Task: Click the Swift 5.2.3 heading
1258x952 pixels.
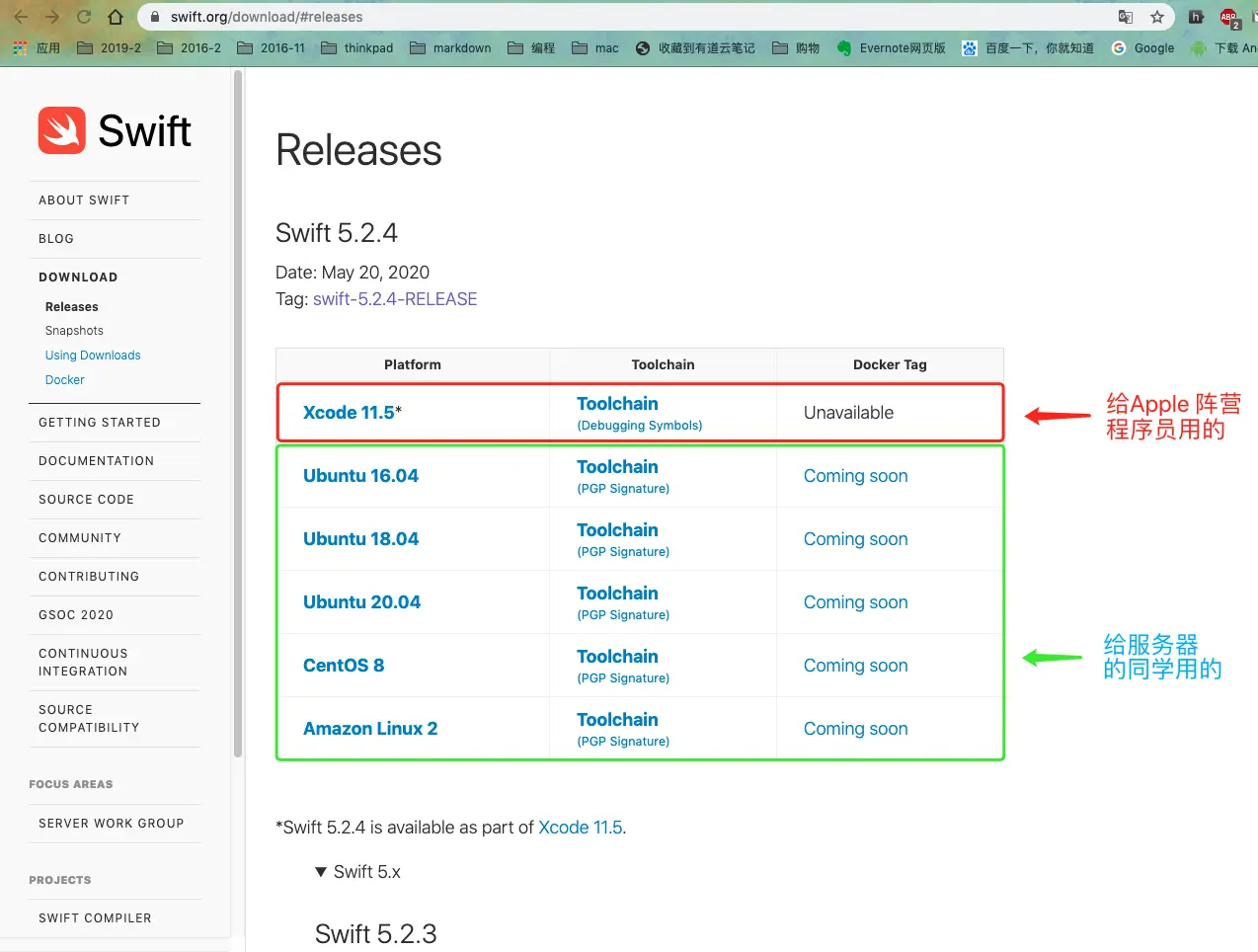Action: click(x=375, y=934)
